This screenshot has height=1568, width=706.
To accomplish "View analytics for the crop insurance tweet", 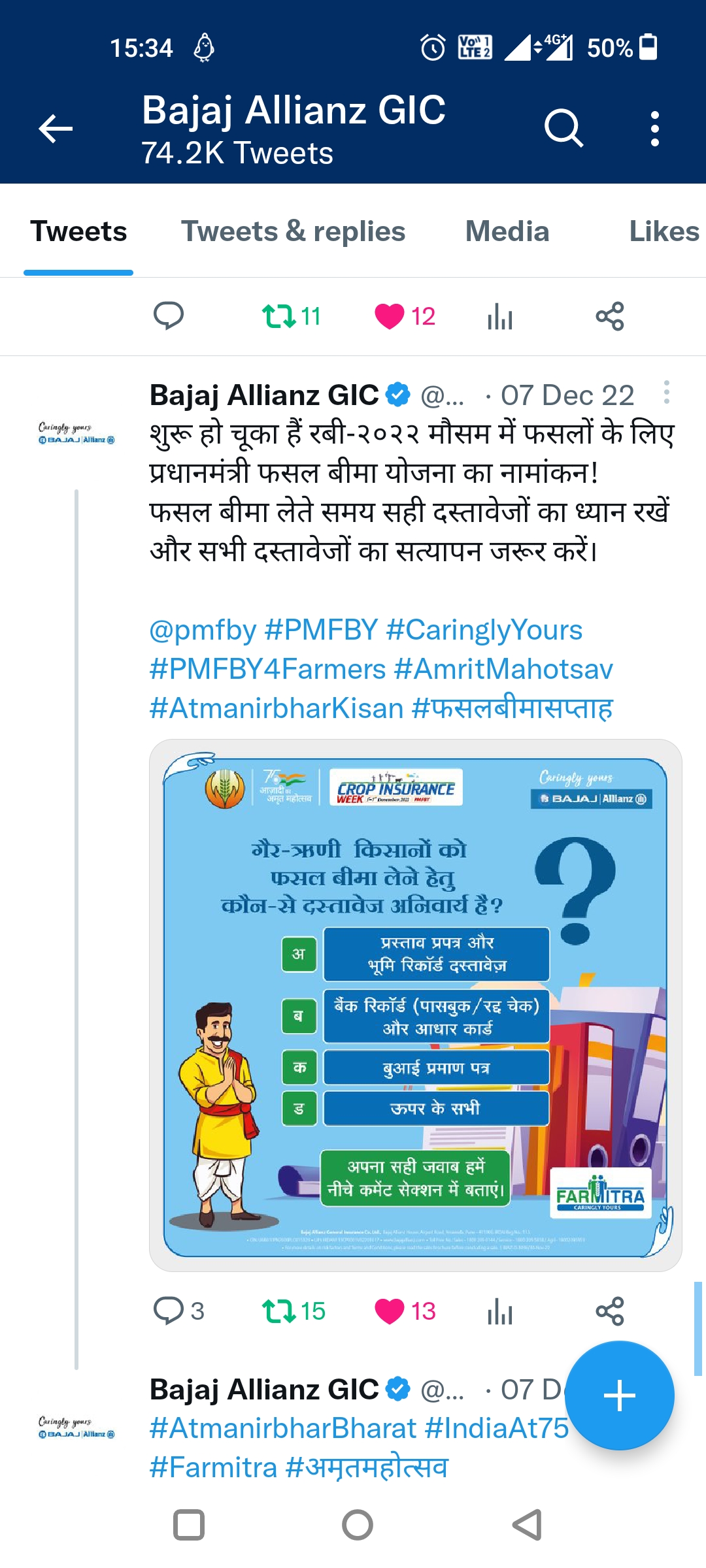I will tap(500, 1311).
